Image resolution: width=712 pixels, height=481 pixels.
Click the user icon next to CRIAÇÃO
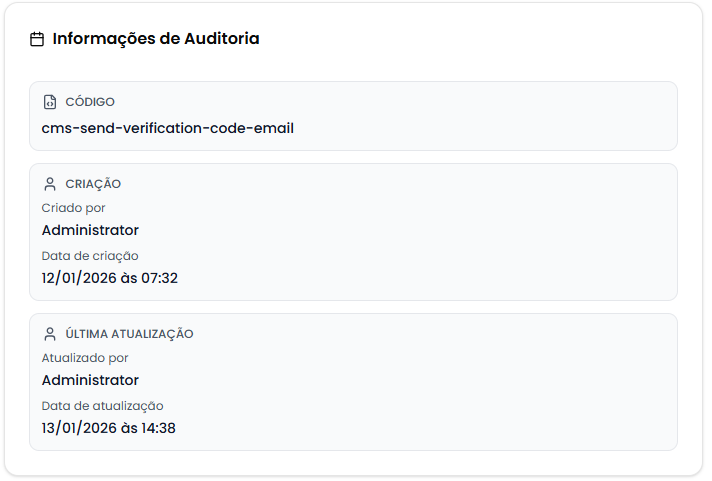coord(50,184)
